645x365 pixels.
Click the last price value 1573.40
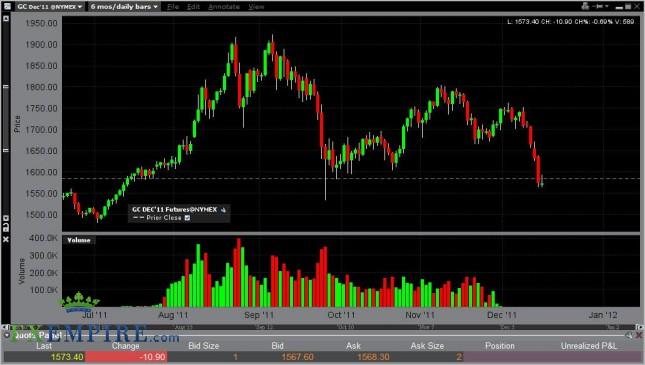point(67,357)
